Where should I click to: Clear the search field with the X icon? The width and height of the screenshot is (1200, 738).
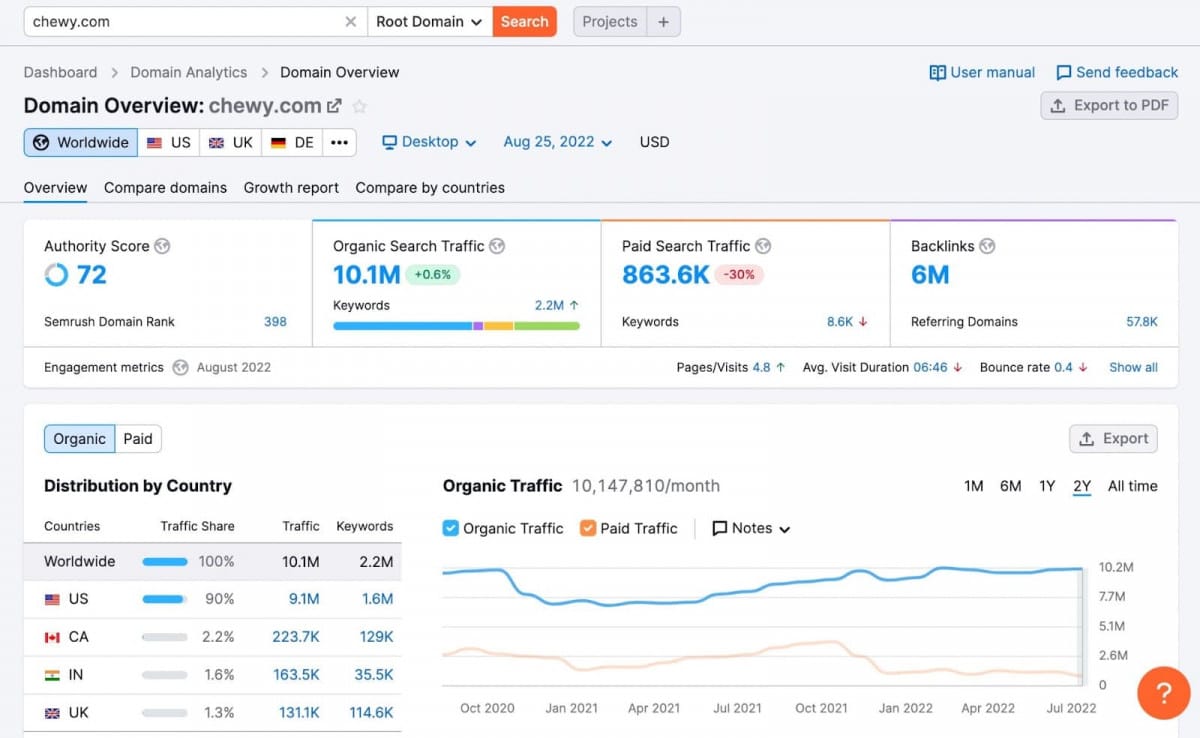(351, 21)
